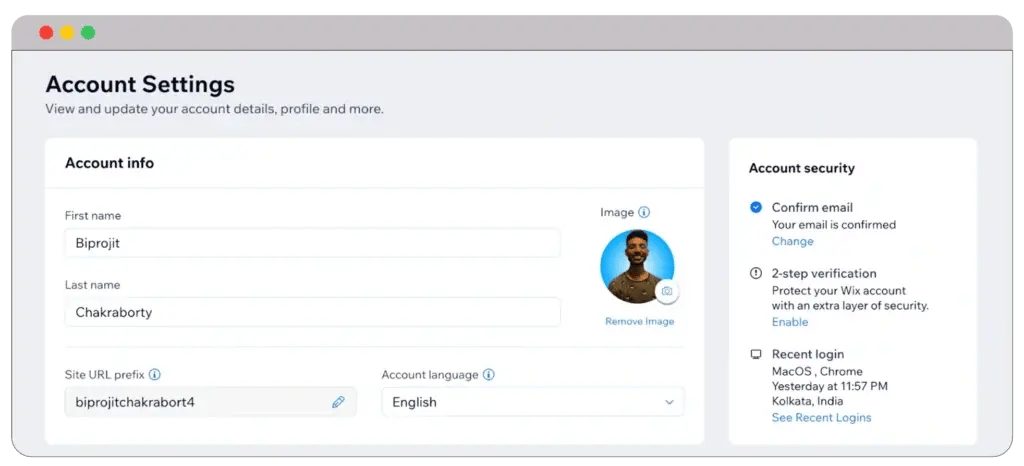
Task: Click the blue confirmed email checkmark icon
Action: click(x=756, y=207)
